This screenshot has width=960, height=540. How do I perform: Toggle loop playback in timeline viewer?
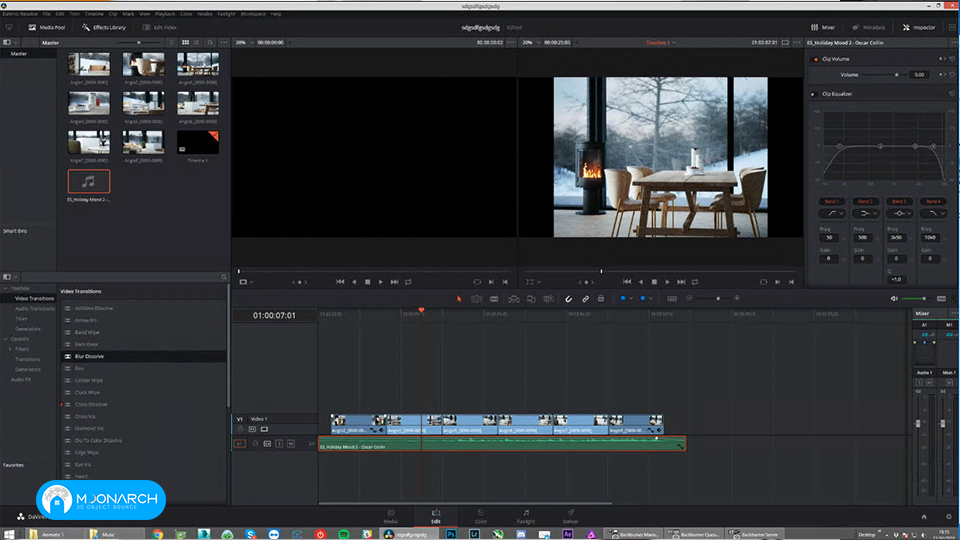[695, 282]
